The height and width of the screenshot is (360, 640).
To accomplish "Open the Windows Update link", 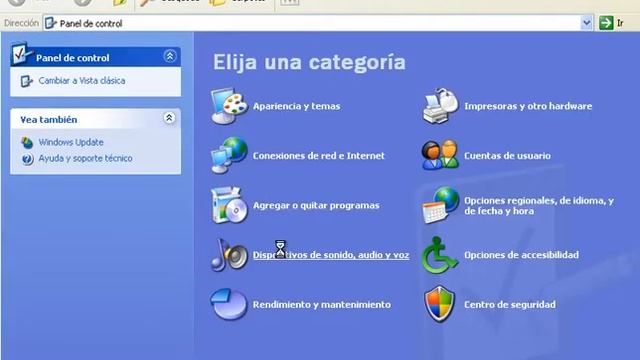I will tap(71, 142).
